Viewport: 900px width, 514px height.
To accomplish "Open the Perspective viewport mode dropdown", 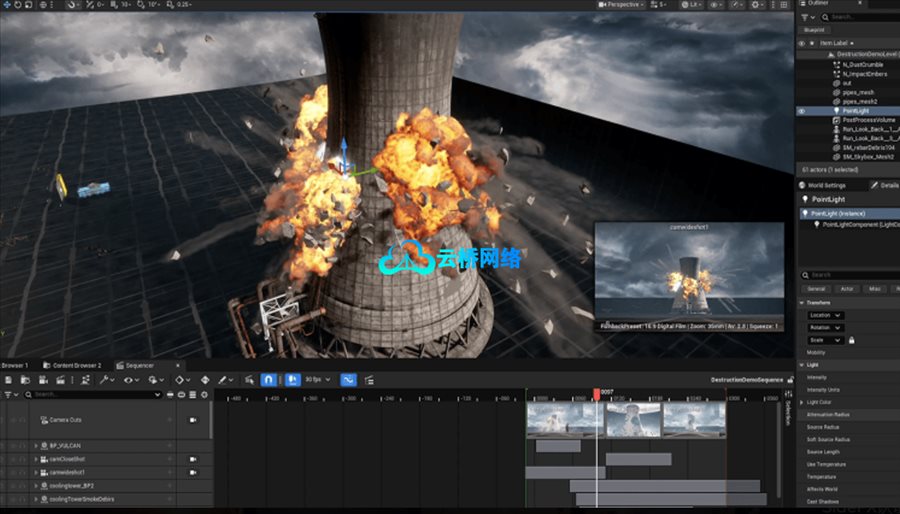I will [620, 5].
